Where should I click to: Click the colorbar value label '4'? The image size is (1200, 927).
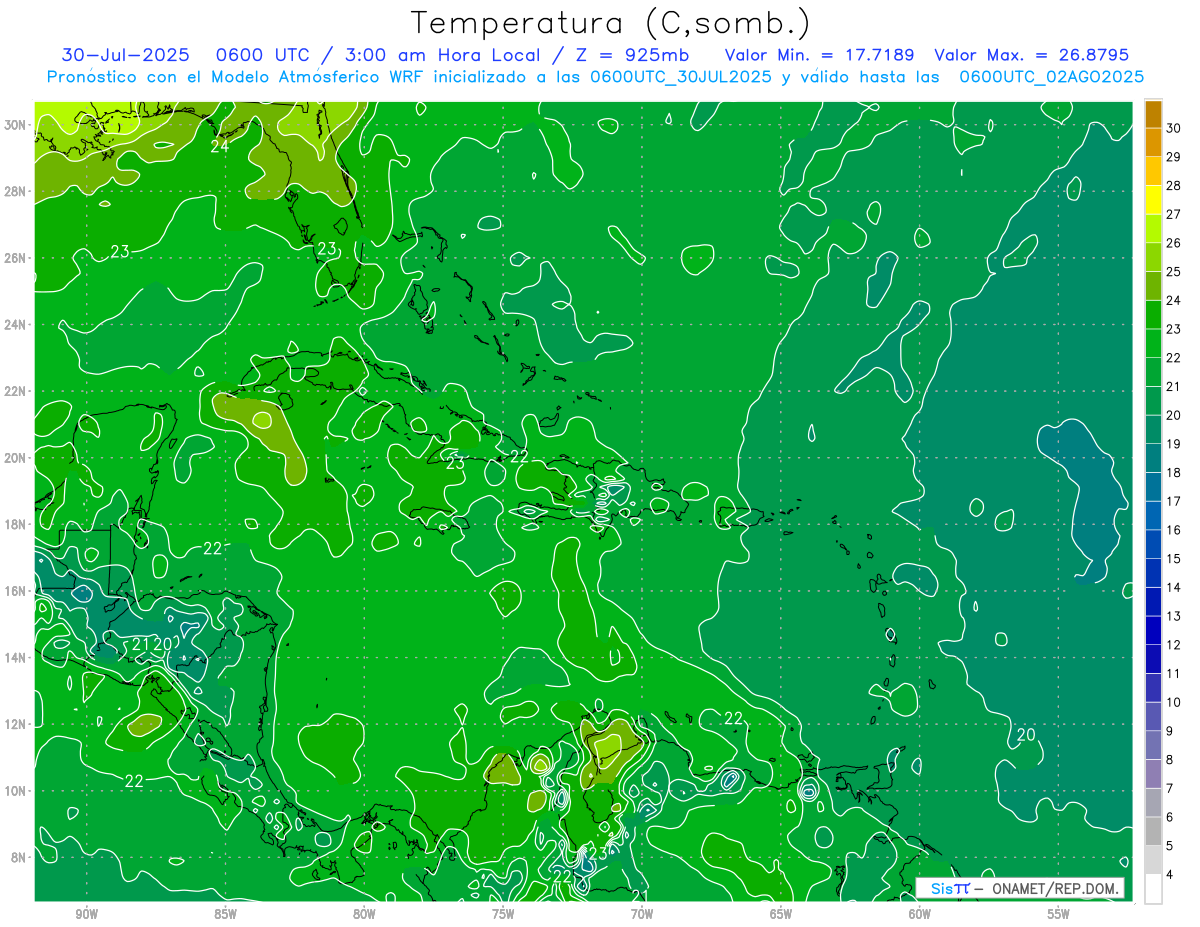coord(1170,875)
